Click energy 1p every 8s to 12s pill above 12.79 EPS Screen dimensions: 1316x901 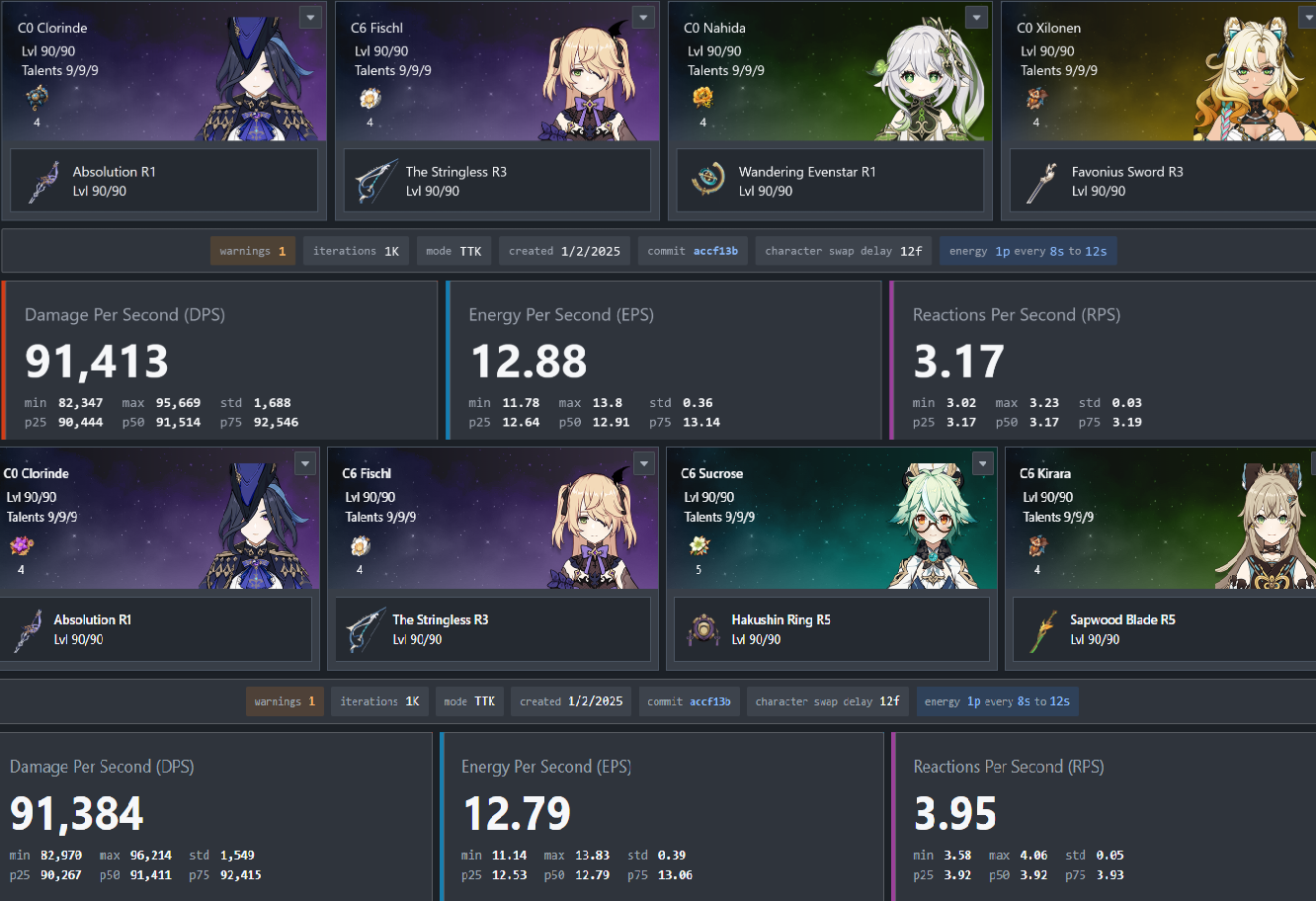[x=997, y=701]
